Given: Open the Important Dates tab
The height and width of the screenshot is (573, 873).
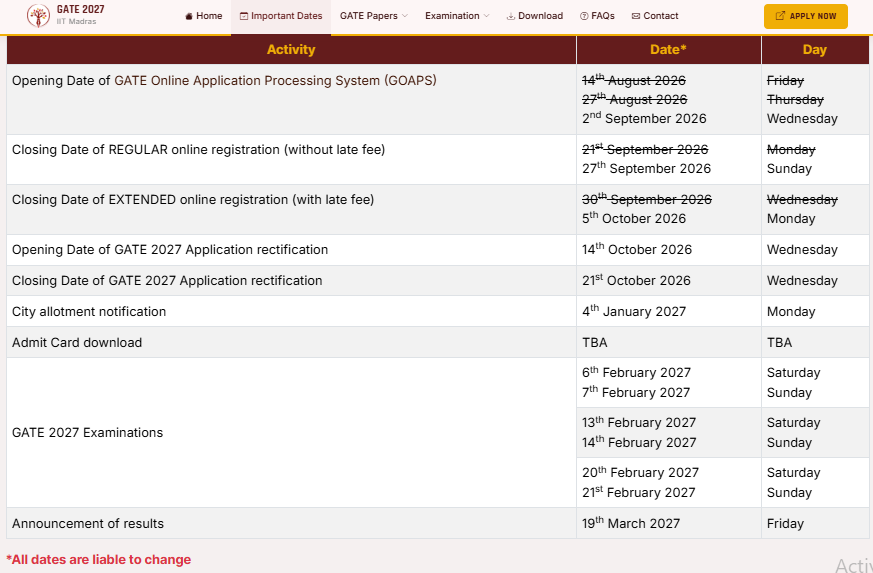Looking at the screenshot, I should (x=281, y=16).
